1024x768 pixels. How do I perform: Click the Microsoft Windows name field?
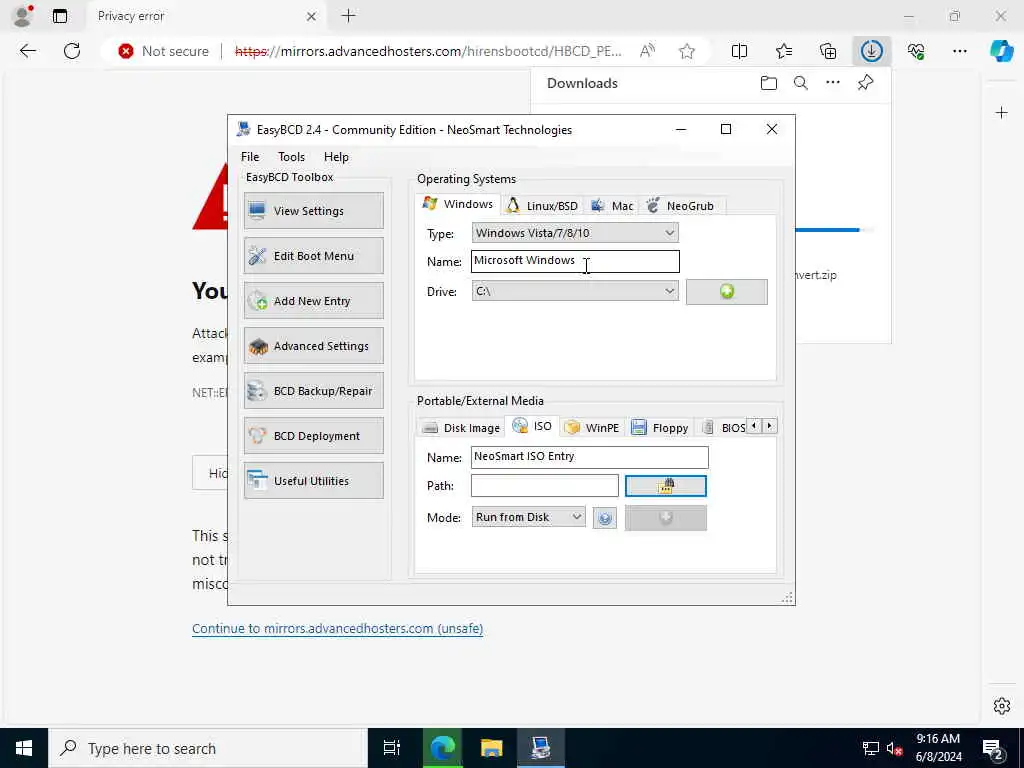click(575, 261)
